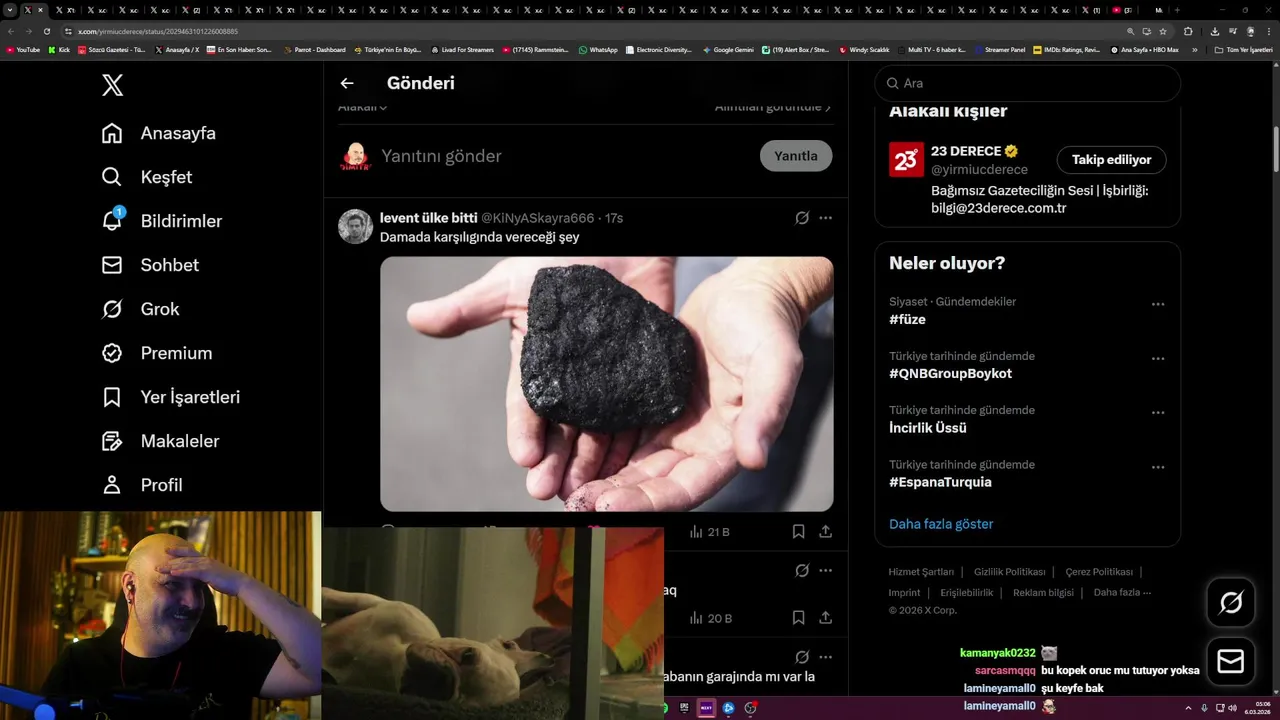The image size is (1280, 720).
Task: Open the İncirlik Üssü trend
Action: pyautogui.click(x=927, y=428)
